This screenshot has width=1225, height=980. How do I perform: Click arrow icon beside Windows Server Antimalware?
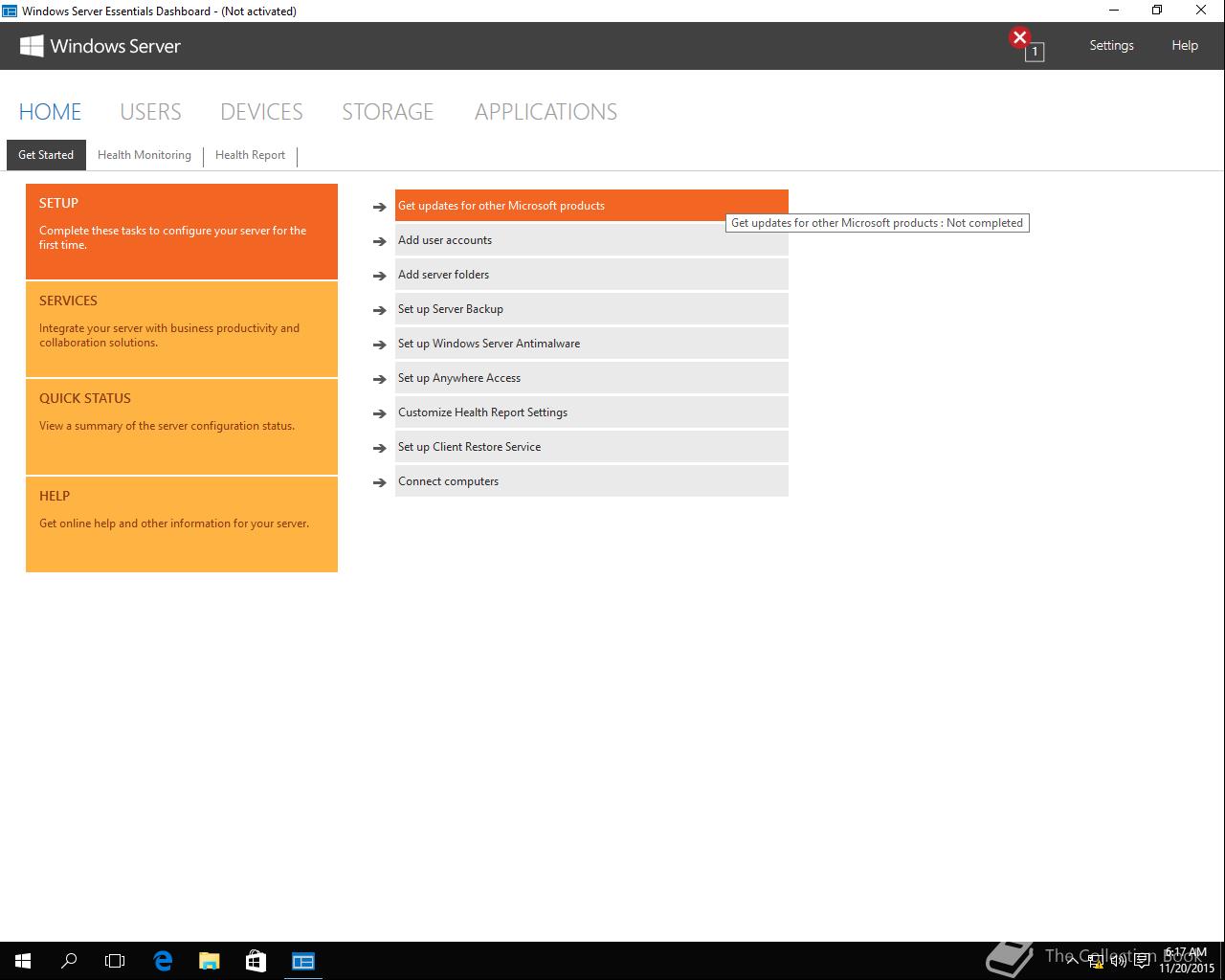pos(380,345)
